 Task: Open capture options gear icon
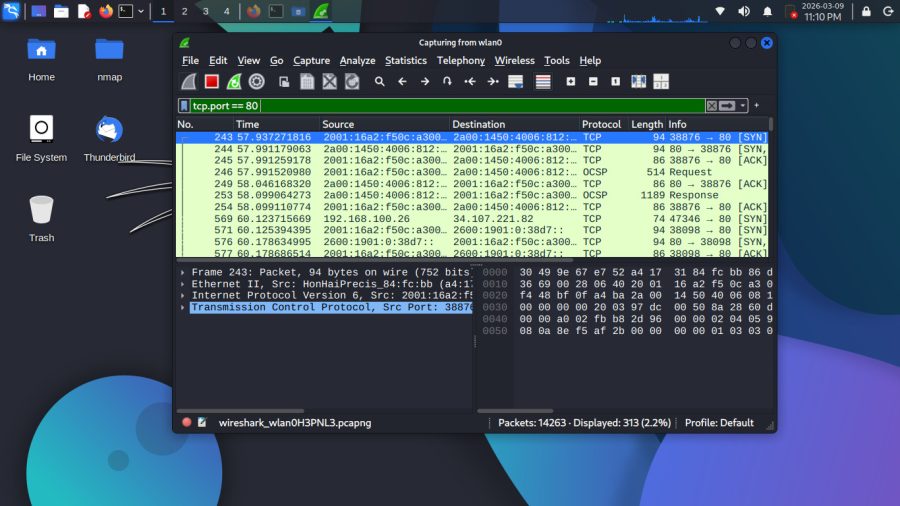[x=256, y=82]
